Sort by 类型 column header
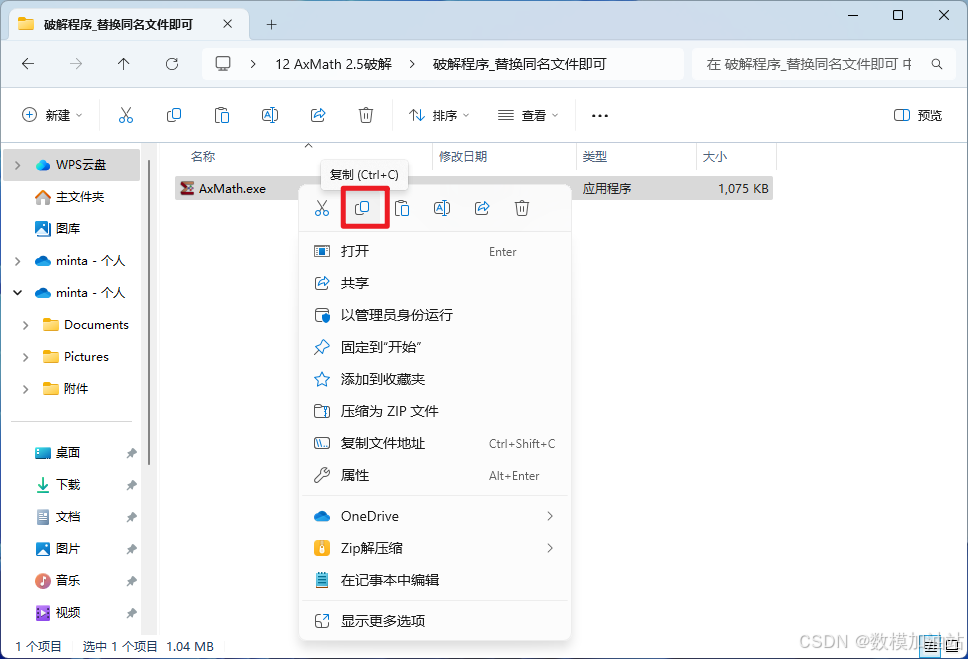 coord(595,157)
